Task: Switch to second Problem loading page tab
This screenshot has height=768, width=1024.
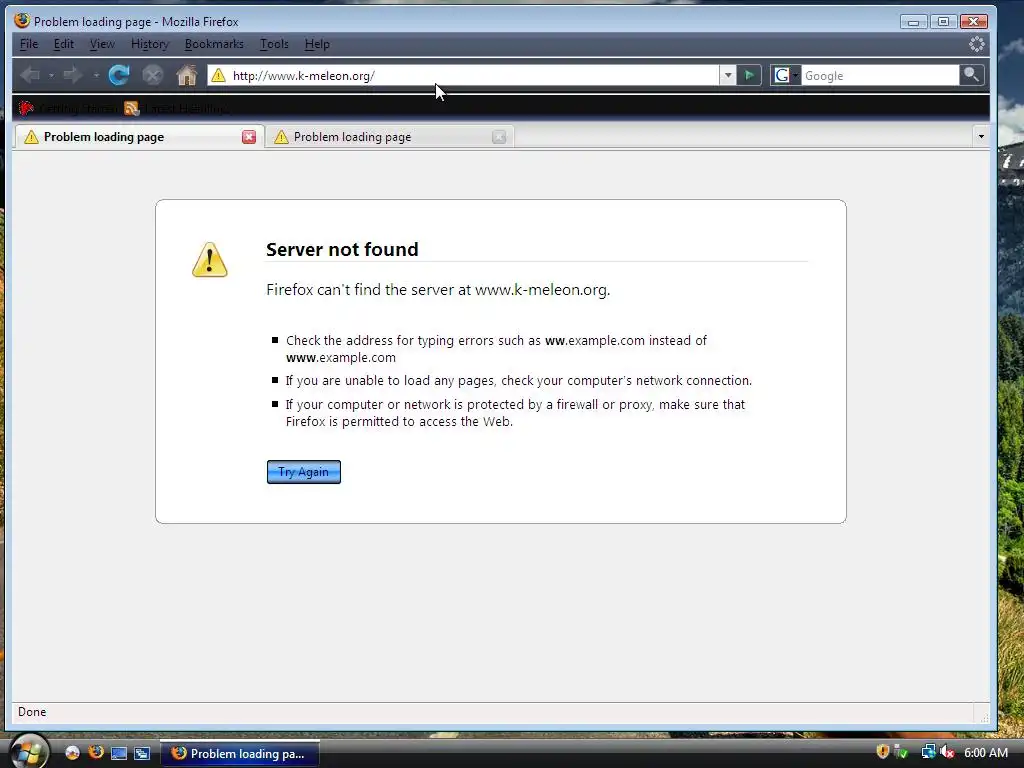Action: point(389,137)
